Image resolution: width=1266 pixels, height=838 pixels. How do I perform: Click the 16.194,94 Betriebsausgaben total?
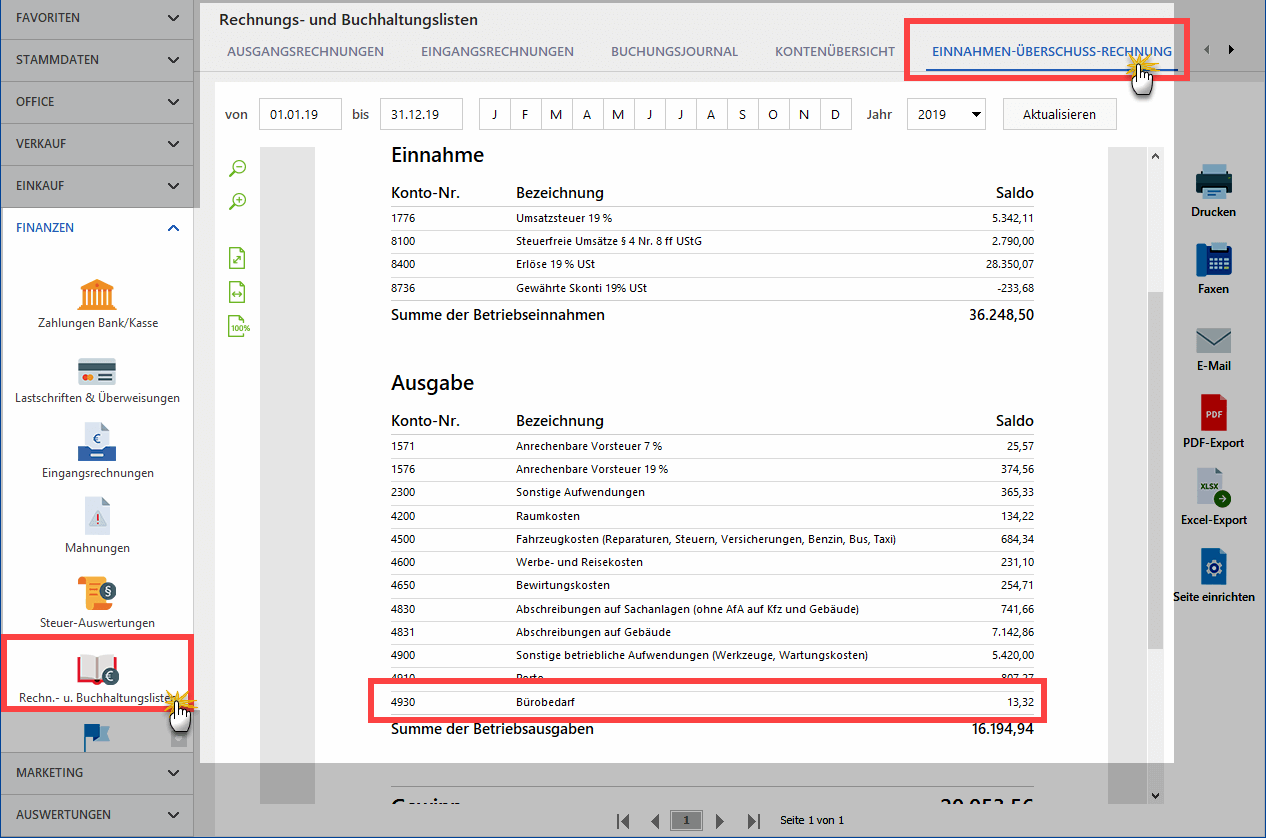click(x=1002, y=729)
